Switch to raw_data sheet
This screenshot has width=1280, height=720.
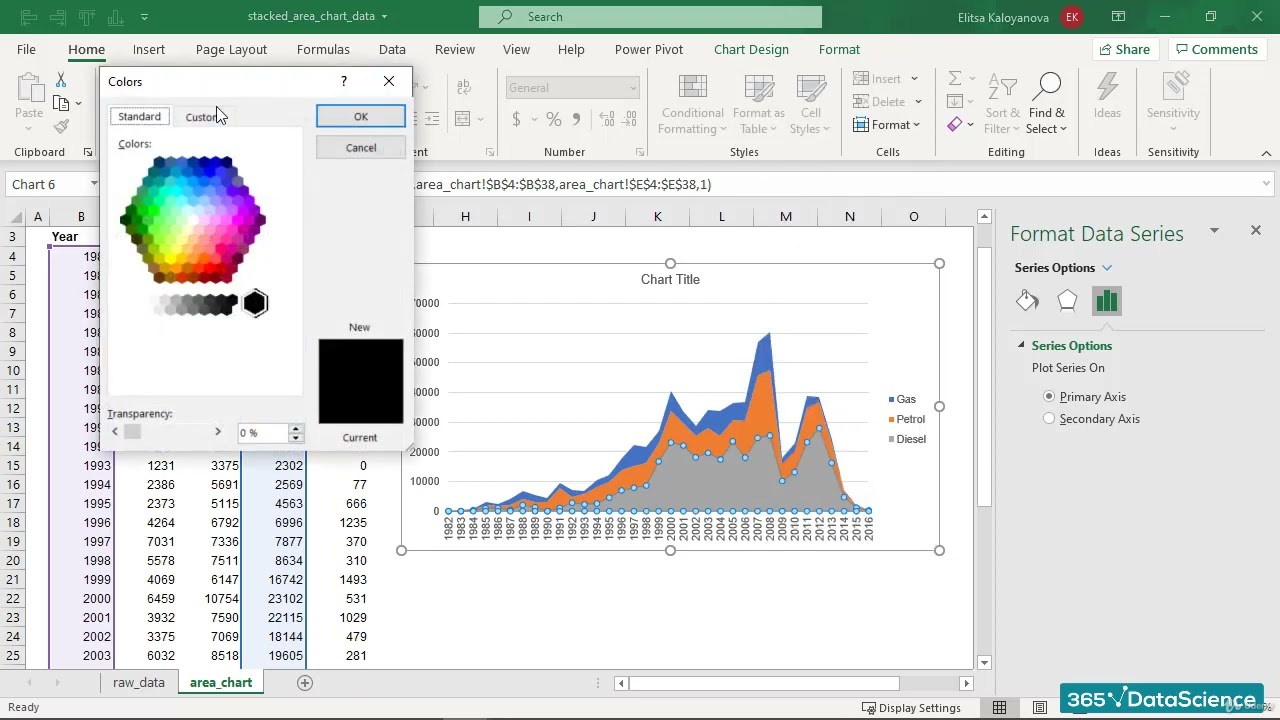(x=139, y=683)
